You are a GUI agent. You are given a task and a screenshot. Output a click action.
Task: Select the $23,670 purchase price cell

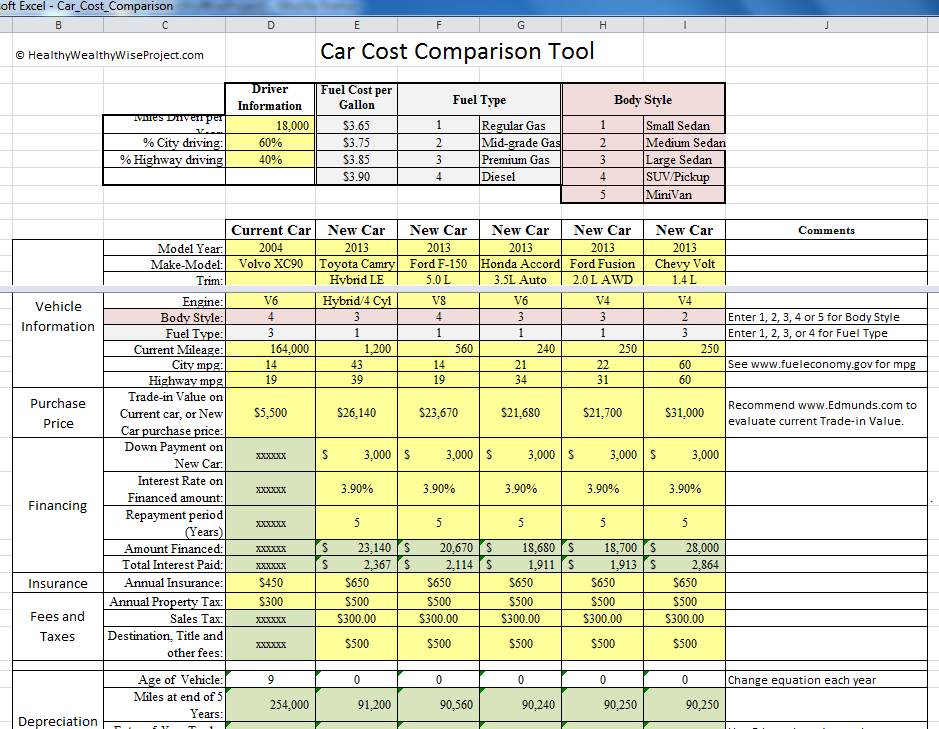click(439, 413)
